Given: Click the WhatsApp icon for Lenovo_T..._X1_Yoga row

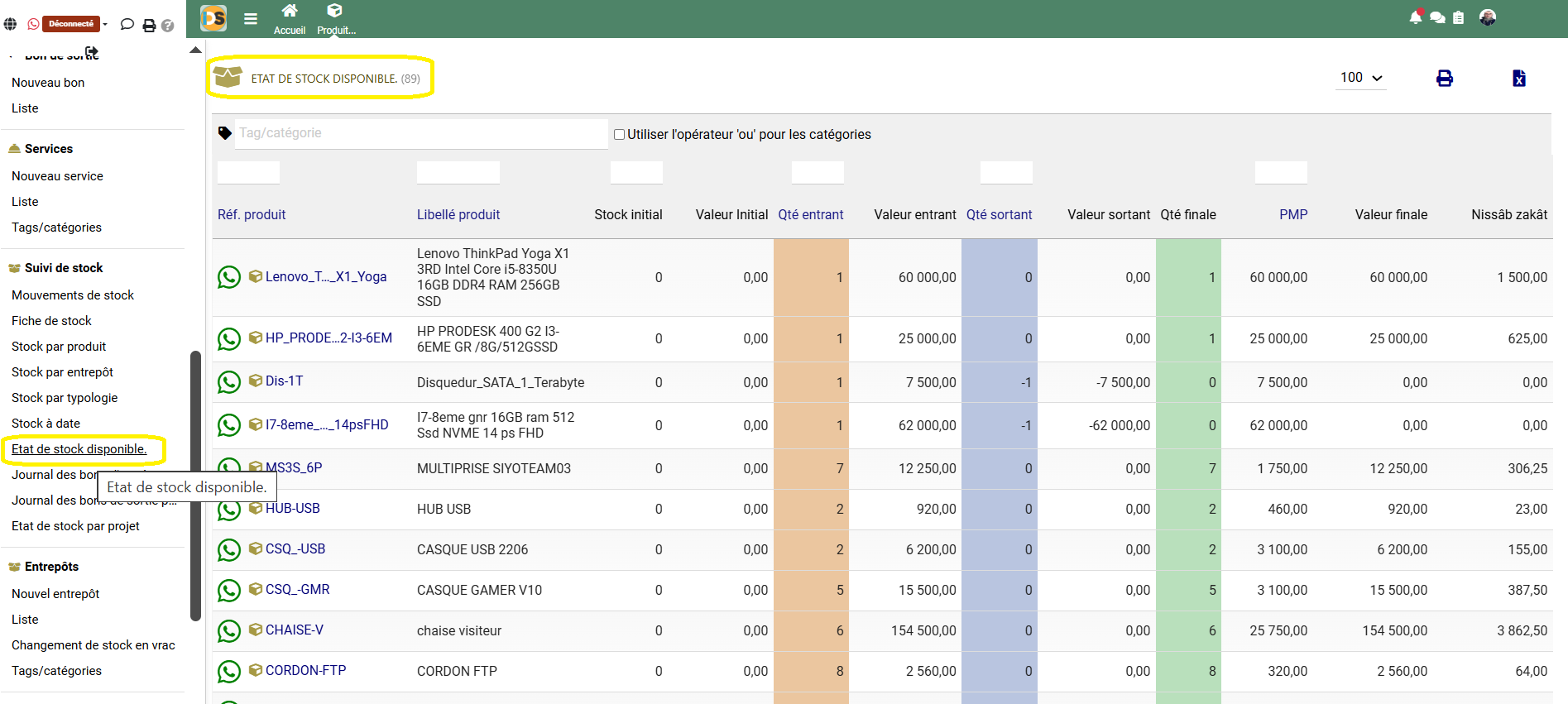Looking at the screenshot, I should click(x=228, y=277).
